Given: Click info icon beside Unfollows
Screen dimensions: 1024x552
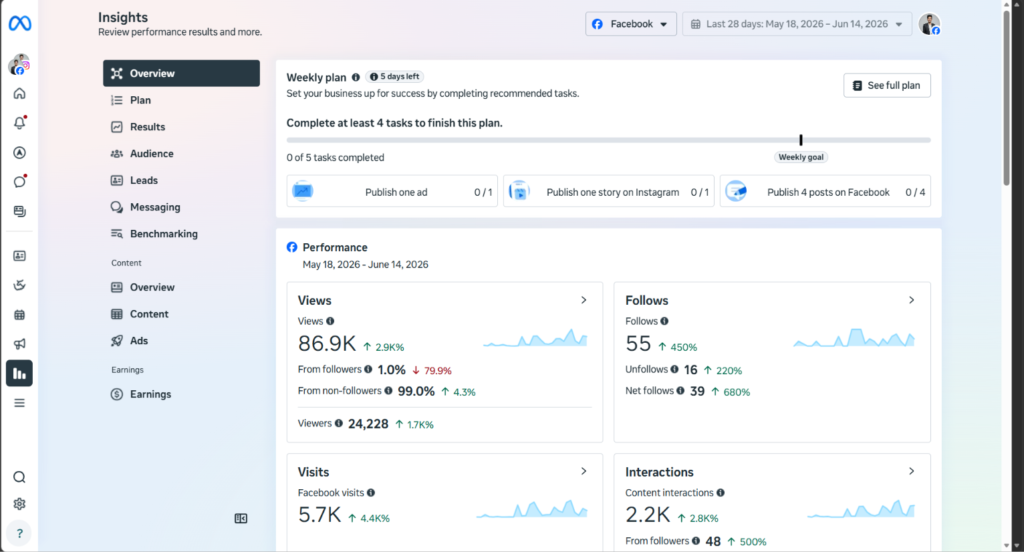Looking at the screenshot, I should 675,369.
